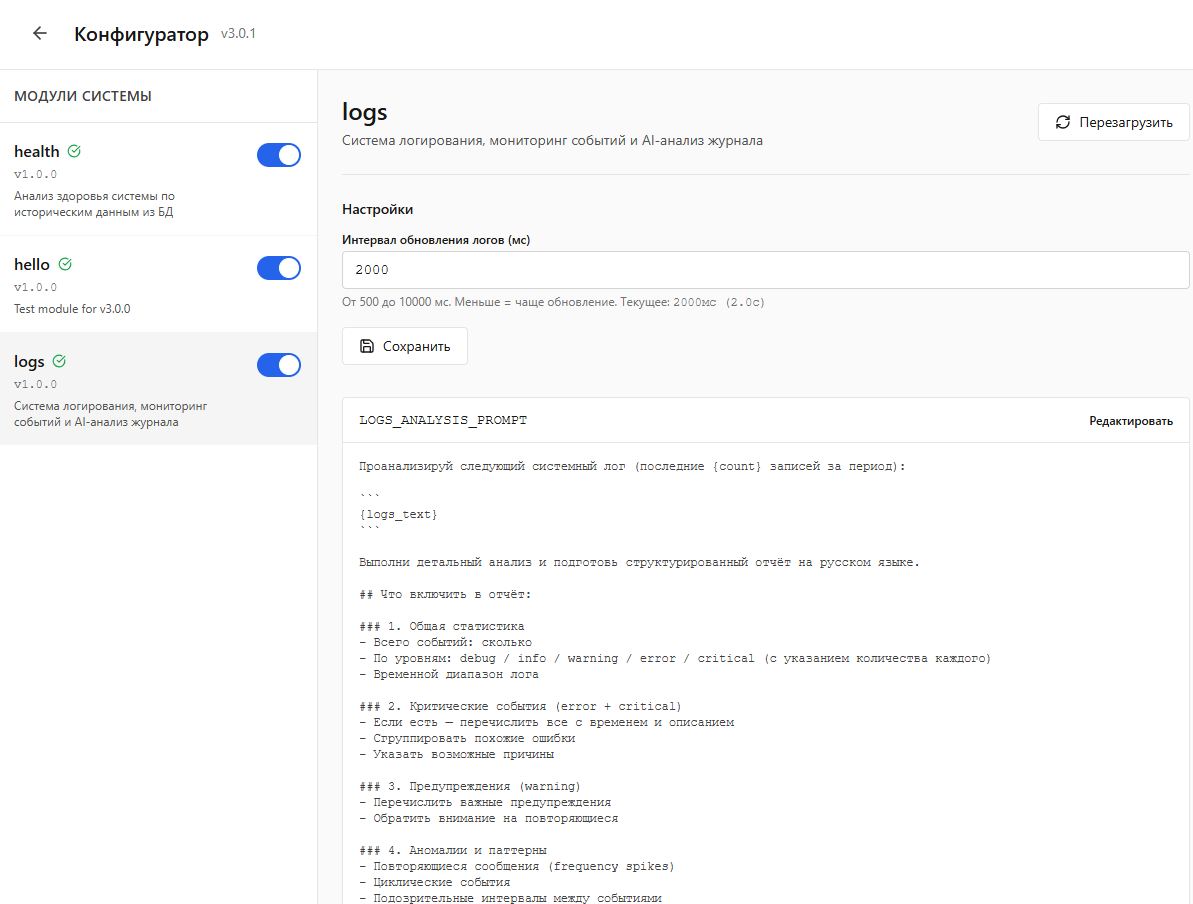Viewport: 1193px width, 904px height.
Task: Click the Конфигуратор title
Action: 142,34
